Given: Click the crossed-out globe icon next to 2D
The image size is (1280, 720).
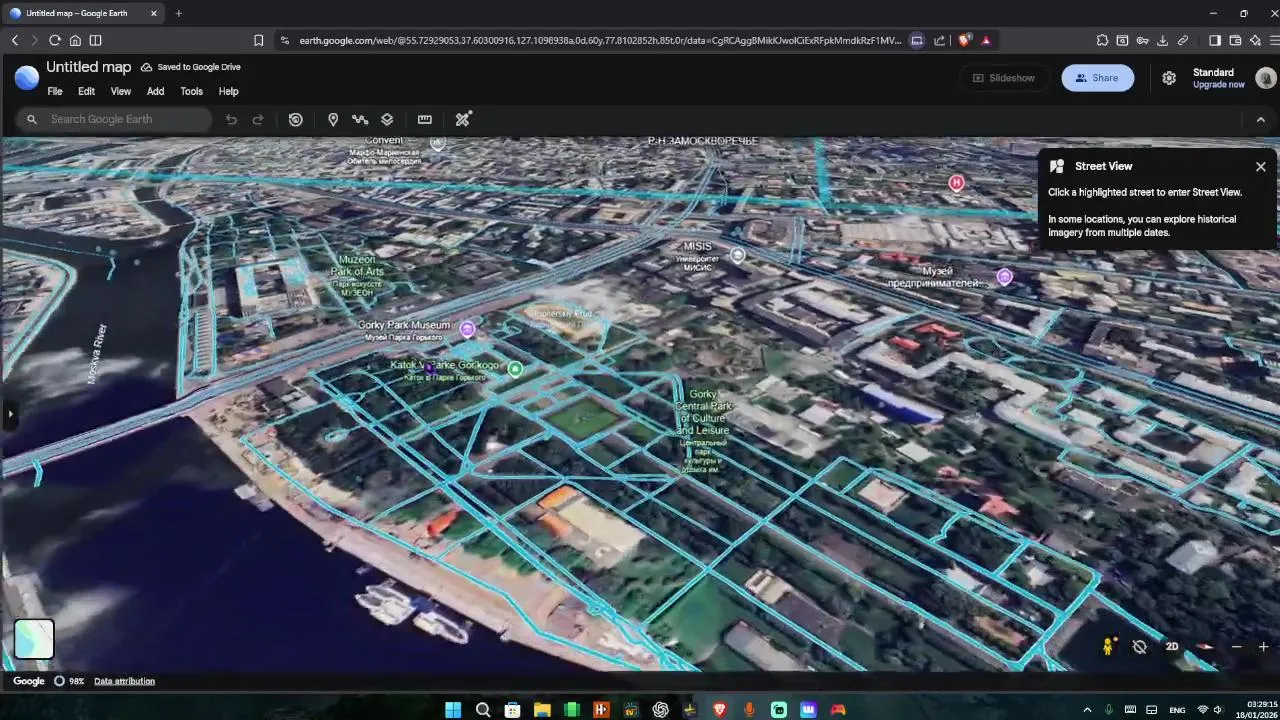Looking at the screenshot, I should (1140, 647).
